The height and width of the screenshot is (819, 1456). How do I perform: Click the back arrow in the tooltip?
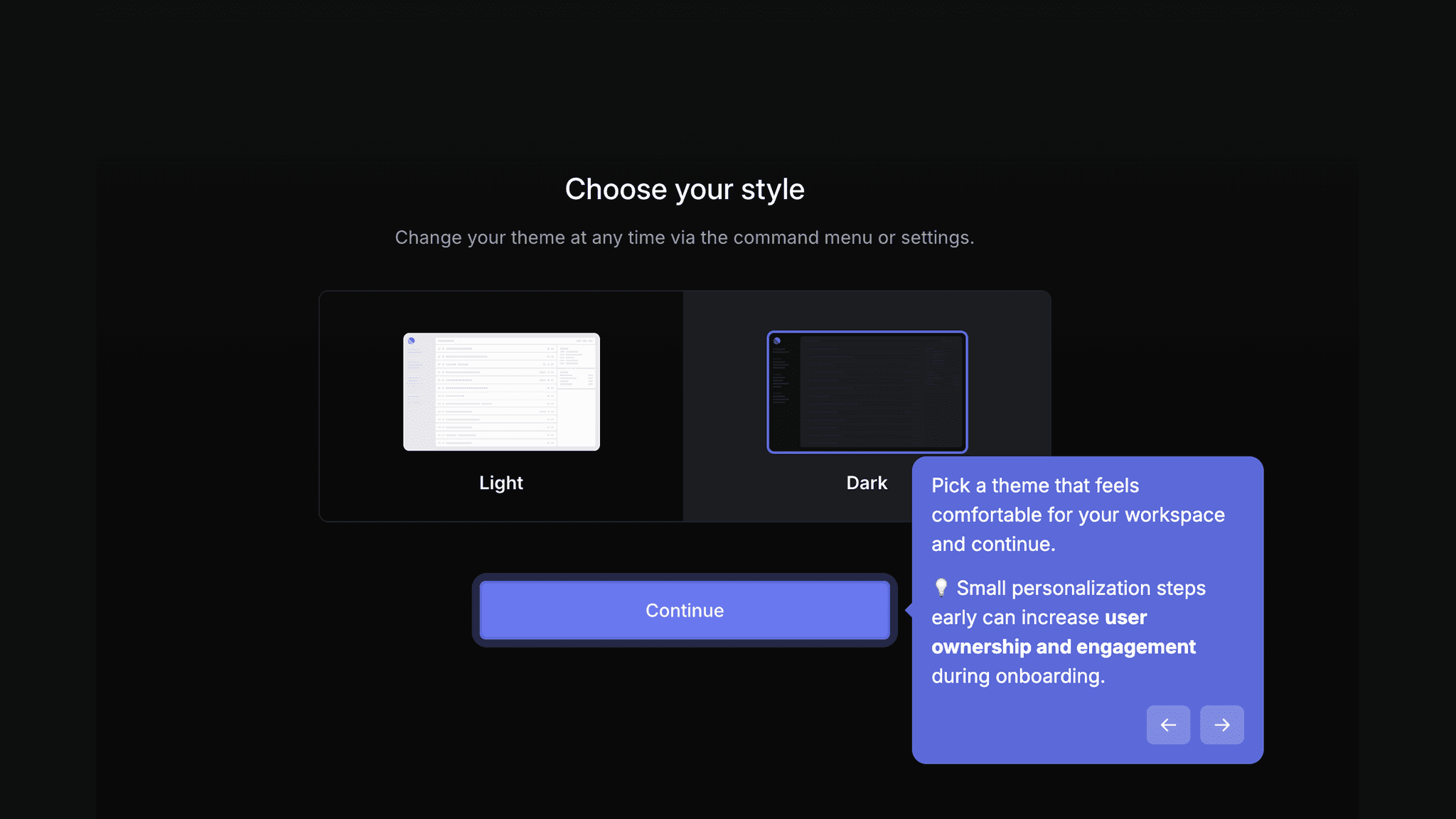click(1169, 724)
